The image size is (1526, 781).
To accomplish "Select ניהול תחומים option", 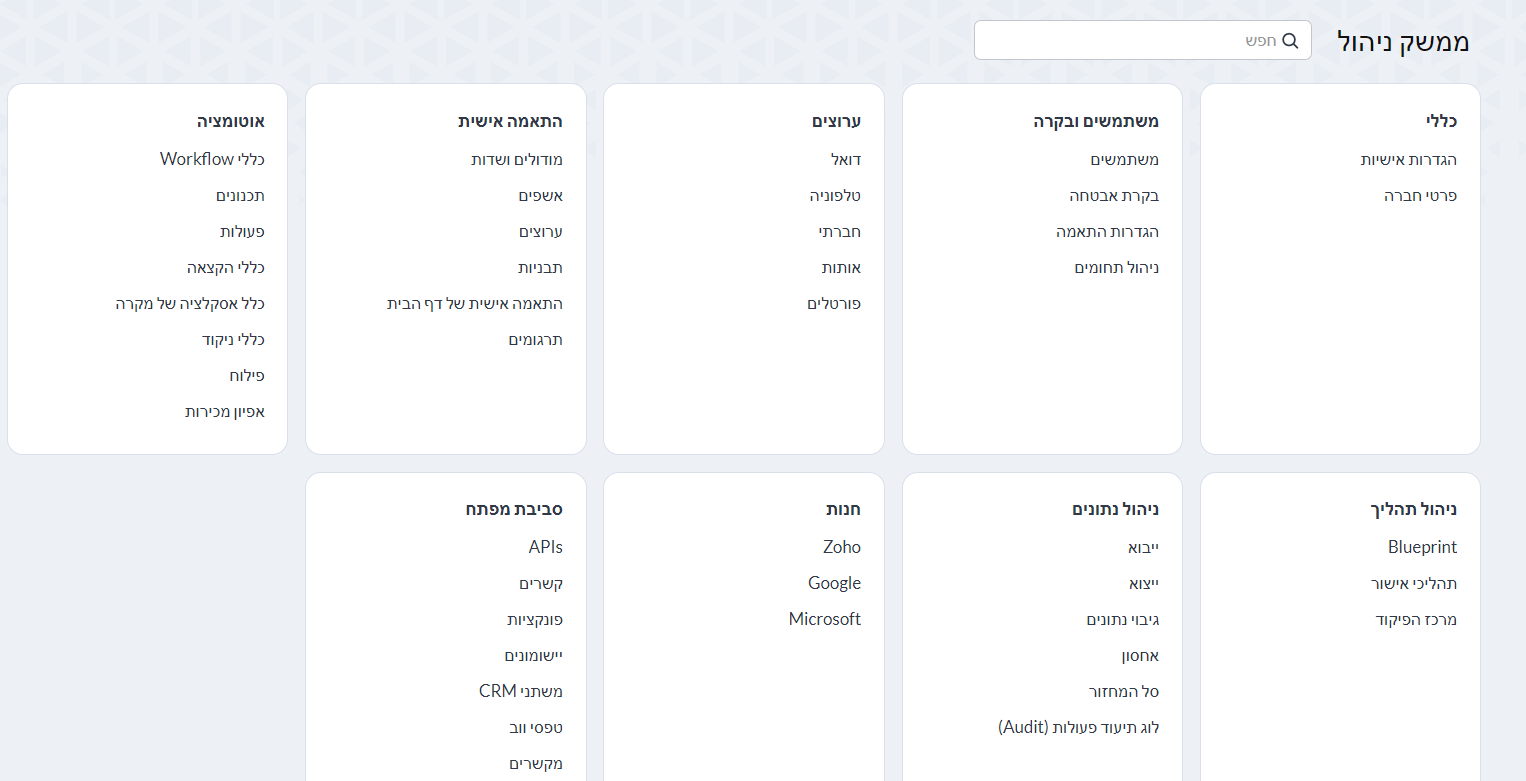I will point(1116,268).
